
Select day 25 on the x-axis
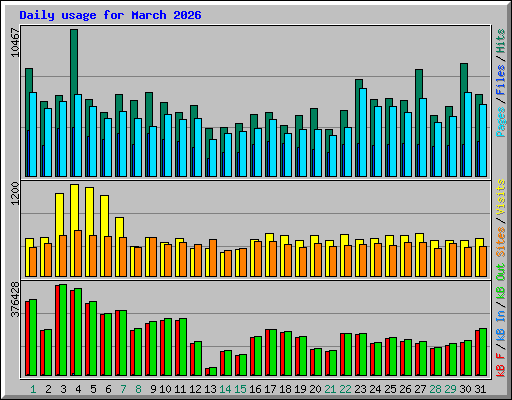[x=390, y=389]
